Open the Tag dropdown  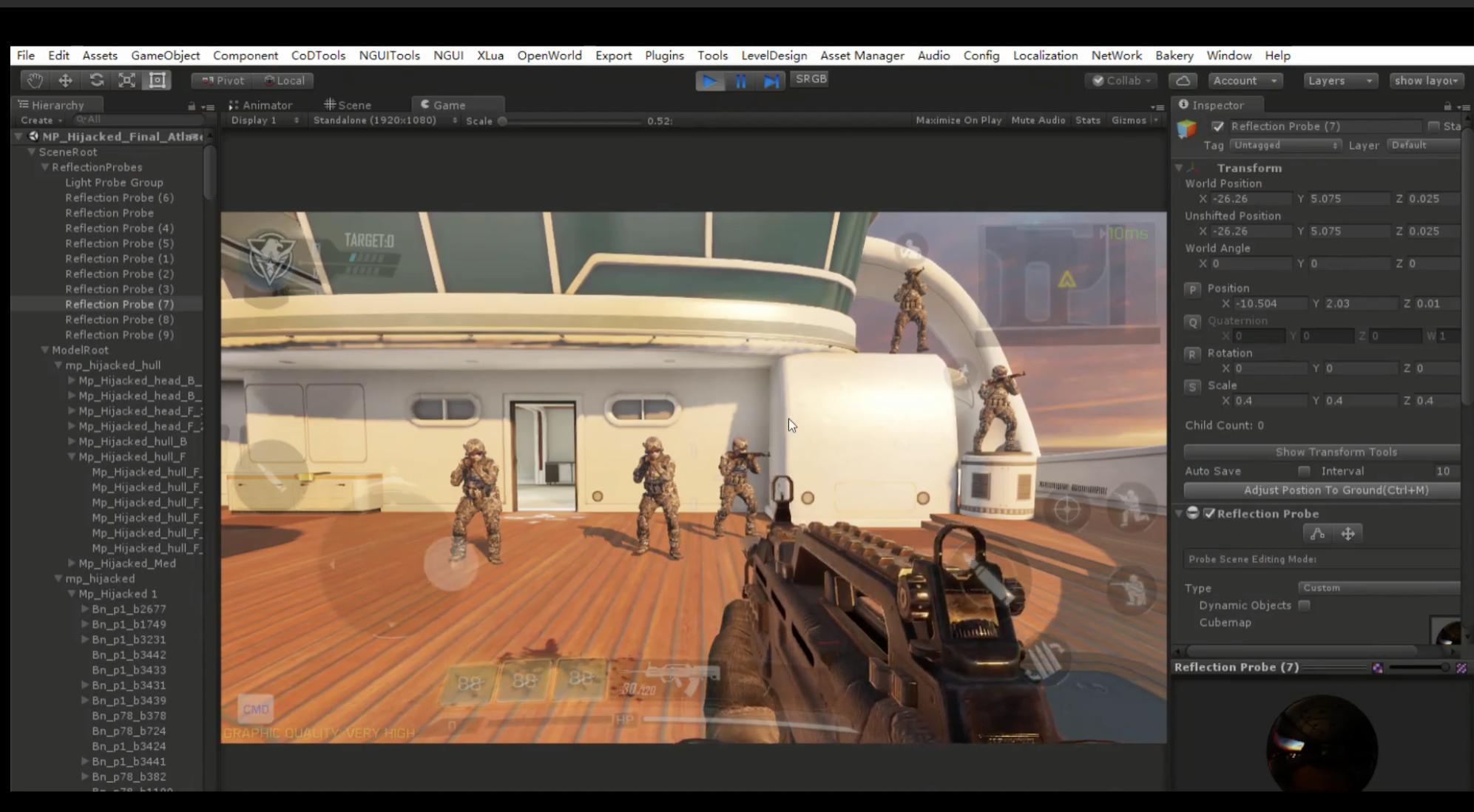click(1285, 145)
